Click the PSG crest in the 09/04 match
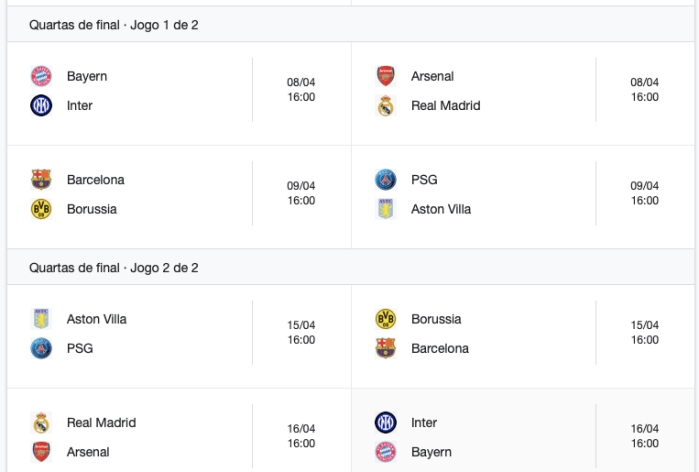This screenshot has width=699, height=472. tap(385, 180)
